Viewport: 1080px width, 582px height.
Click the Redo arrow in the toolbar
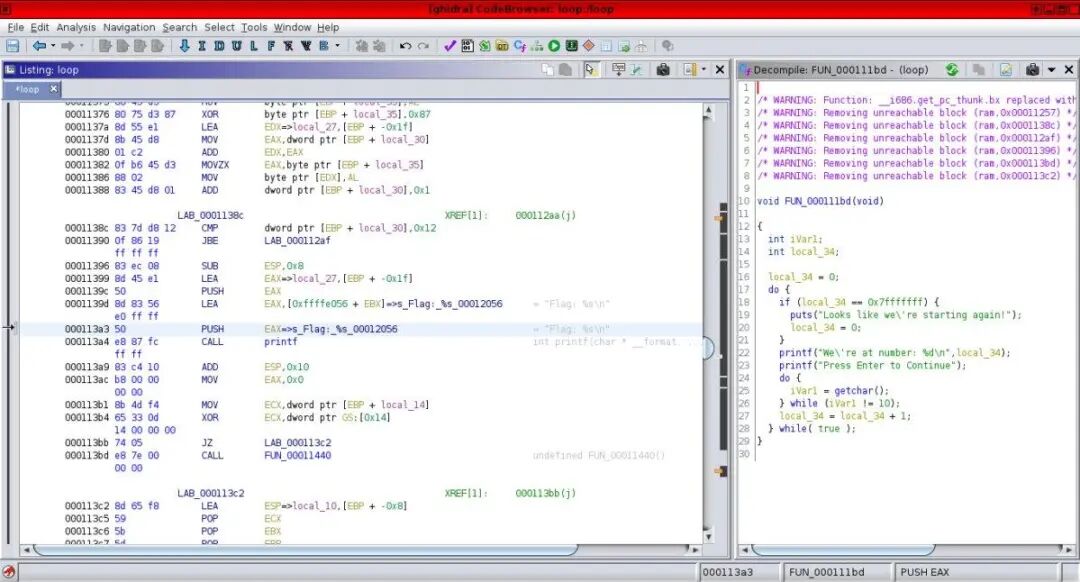423,46
